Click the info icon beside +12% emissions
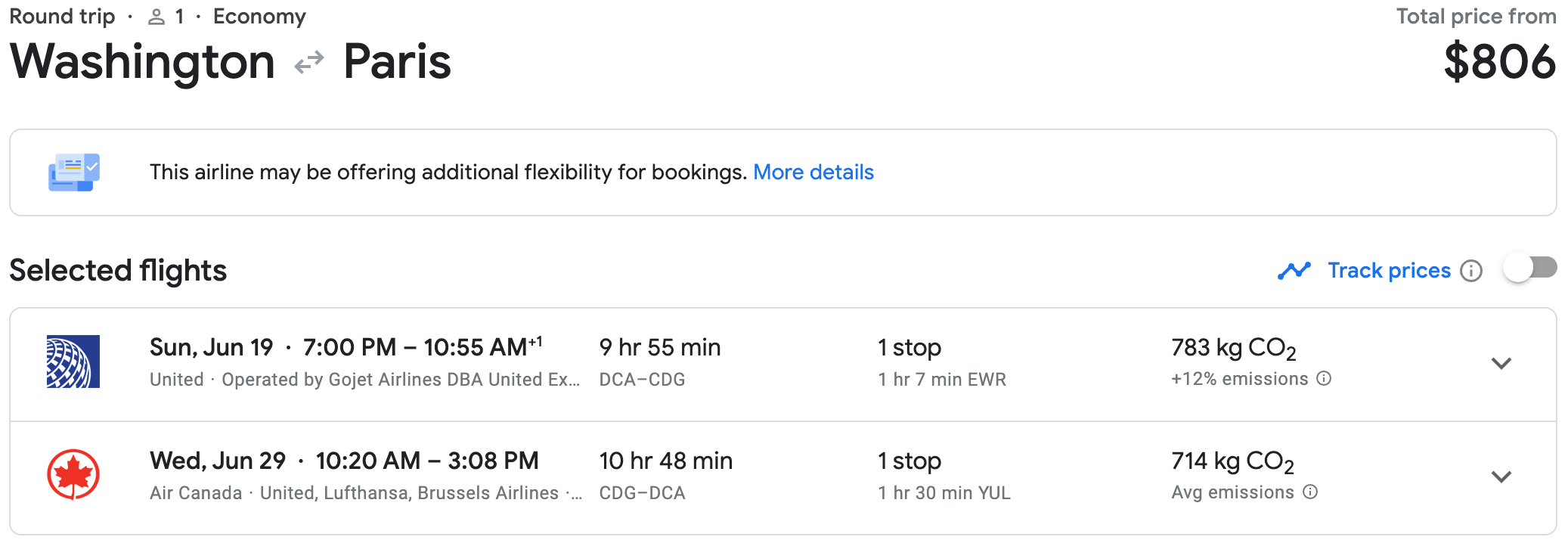Viewport: 1568px width, 540px height. [1325, 378]
